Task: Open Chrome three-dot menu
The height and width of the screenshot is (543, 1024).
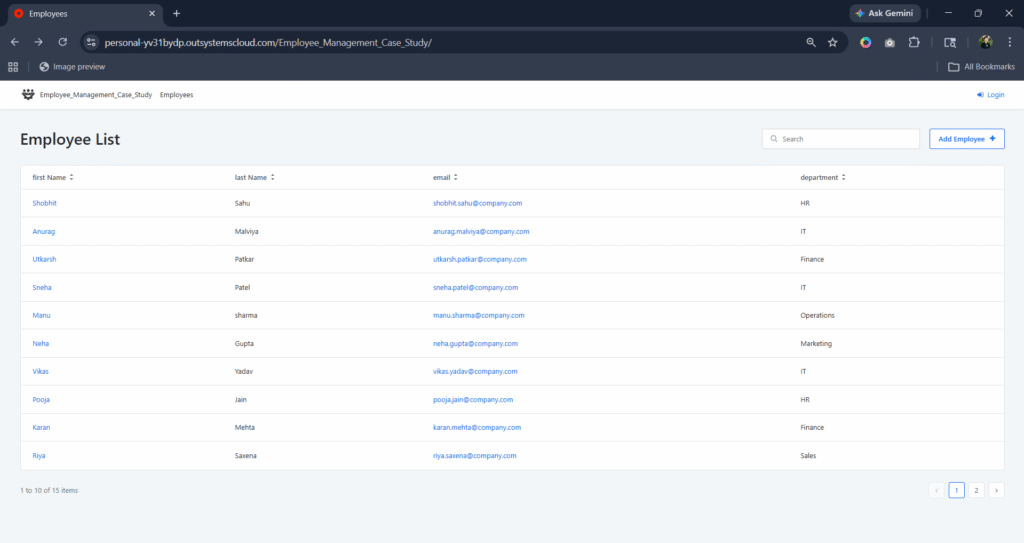Action: (x=1010, y=42)
